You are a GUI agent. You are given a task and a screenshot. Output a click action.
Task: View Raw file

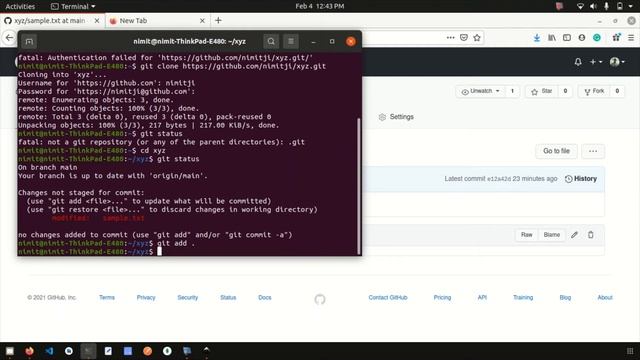tap(527, 235)
